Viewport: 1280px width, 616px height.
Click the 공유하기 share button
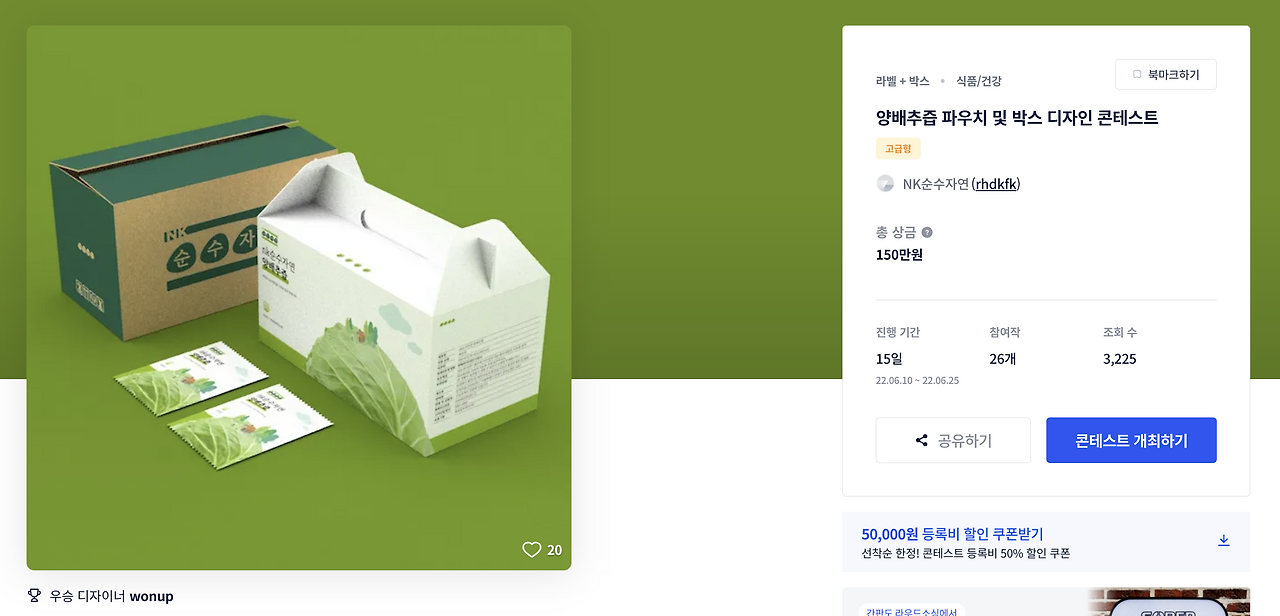[952, 440]
